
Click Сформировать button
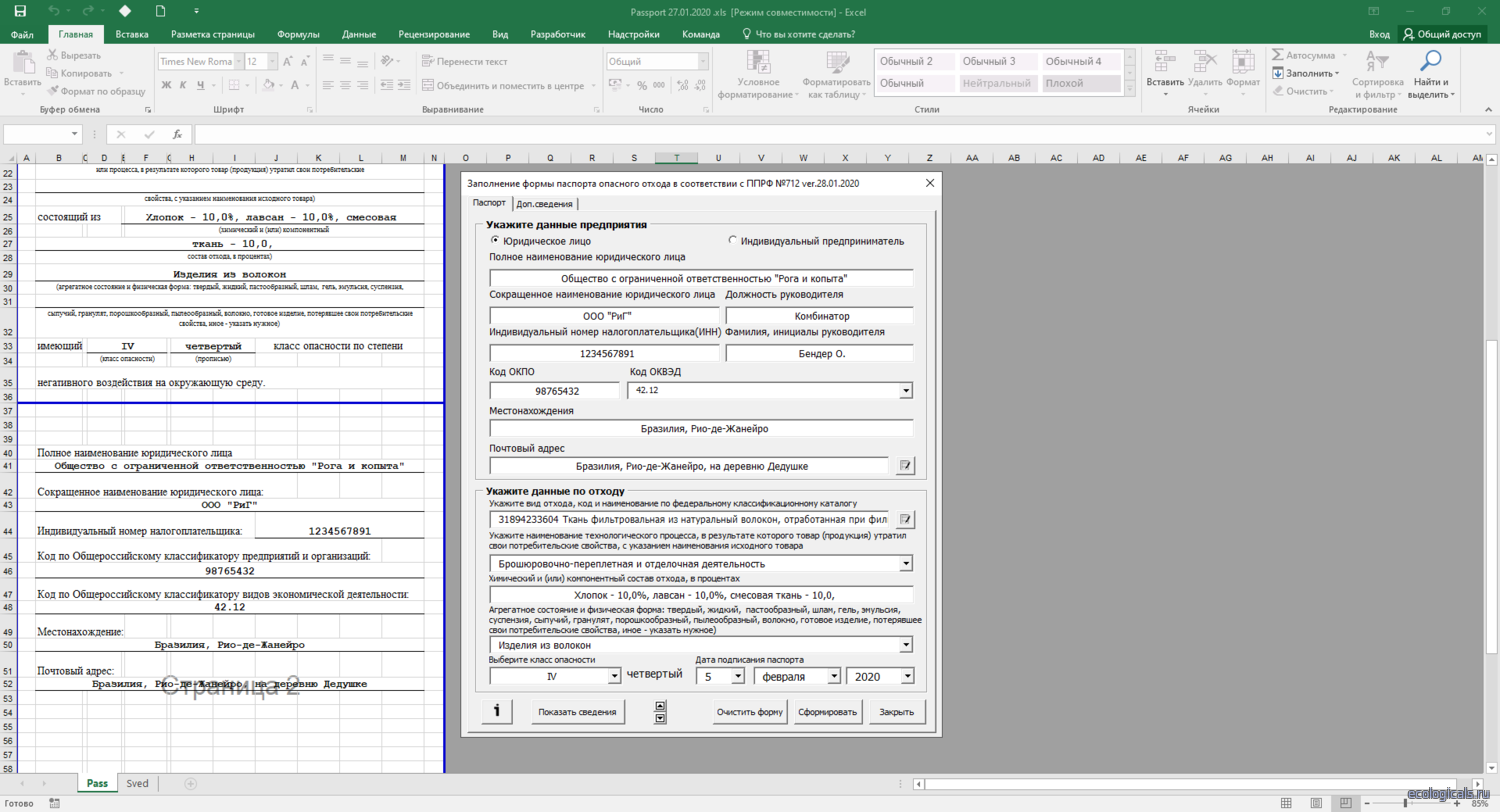pos(829,712)
